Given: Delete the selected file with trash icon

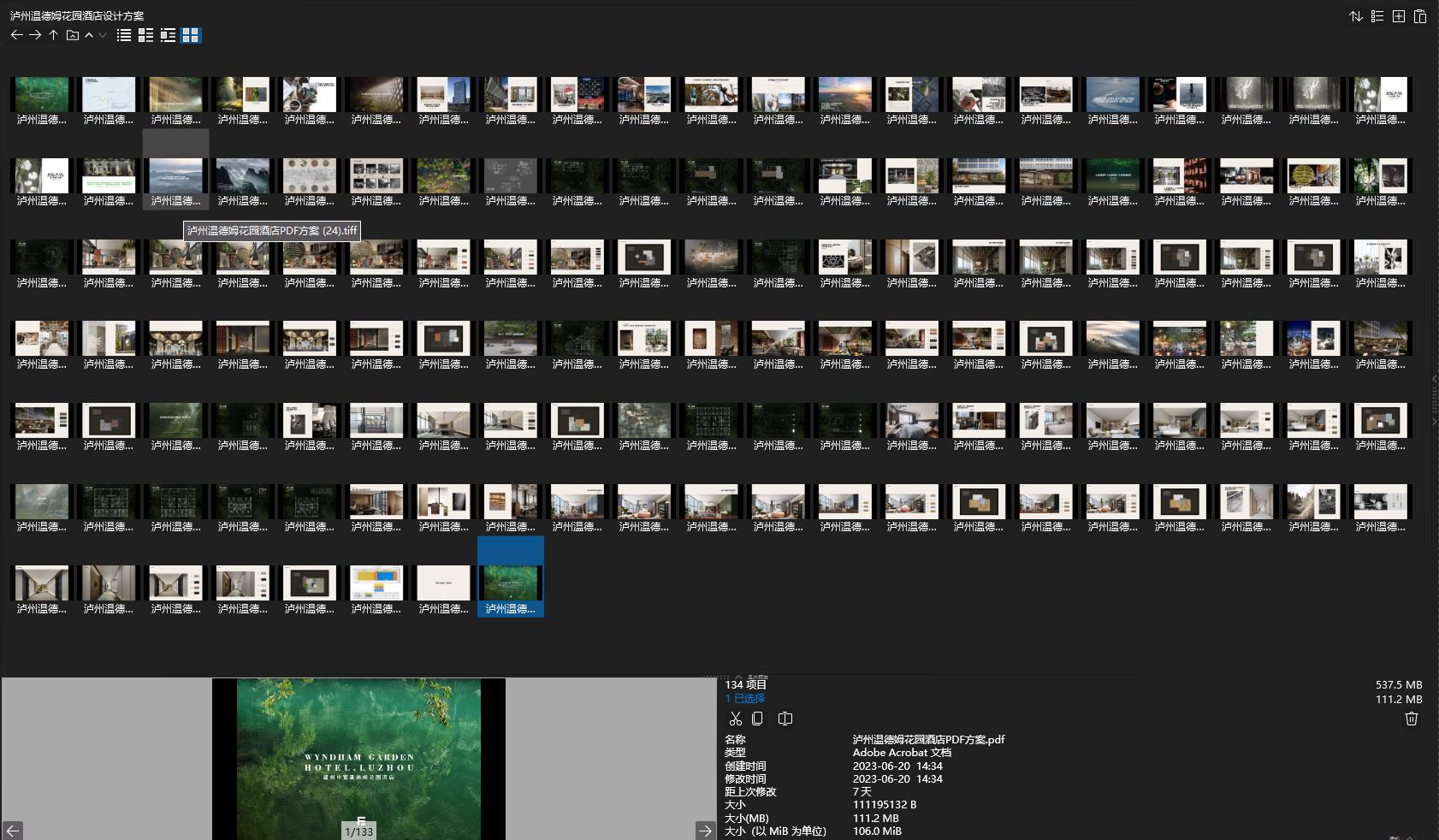Looking at the screenshot, I should coord(1412,719).
